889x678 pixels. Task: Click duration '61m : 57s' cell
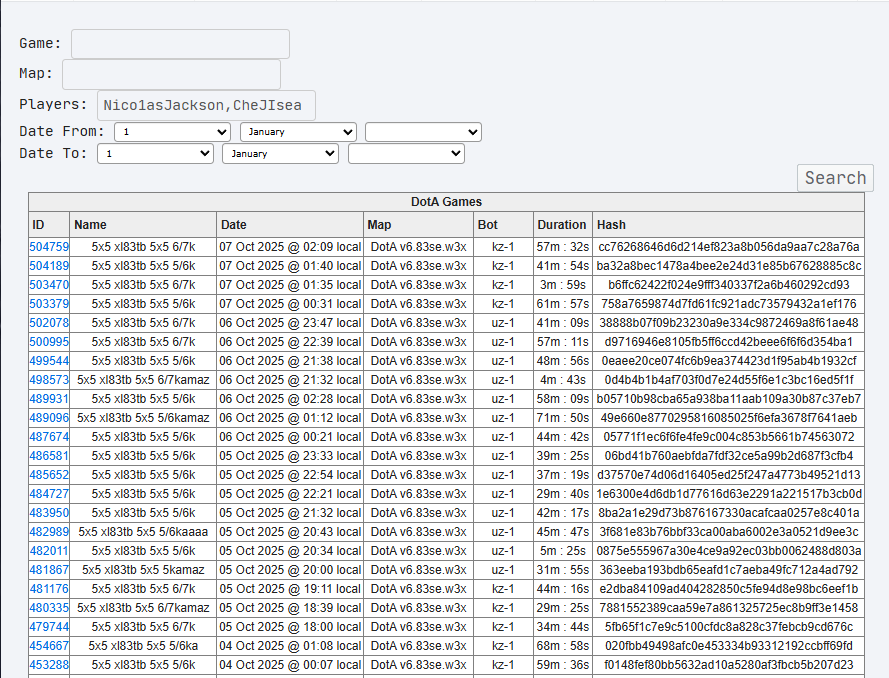(x=563, y=304)
